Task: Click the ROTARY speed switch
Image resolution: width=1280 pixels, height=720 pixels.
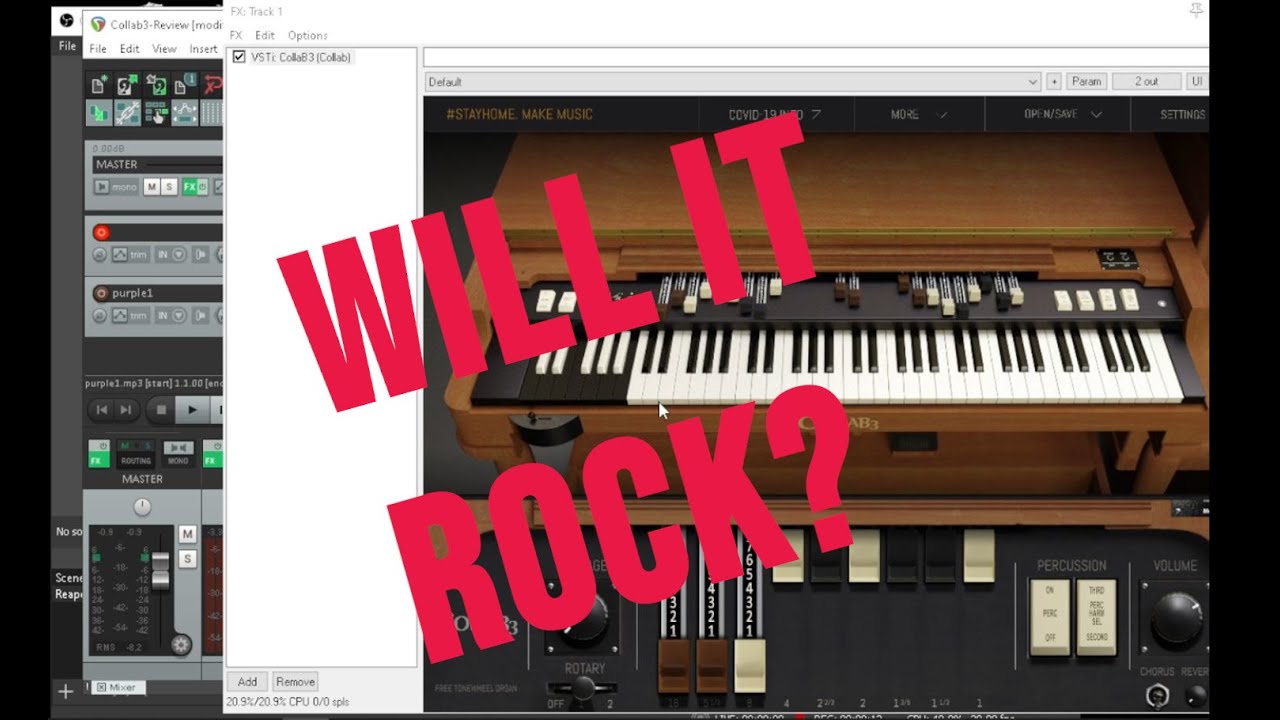Action: click(x=583, y=687)
